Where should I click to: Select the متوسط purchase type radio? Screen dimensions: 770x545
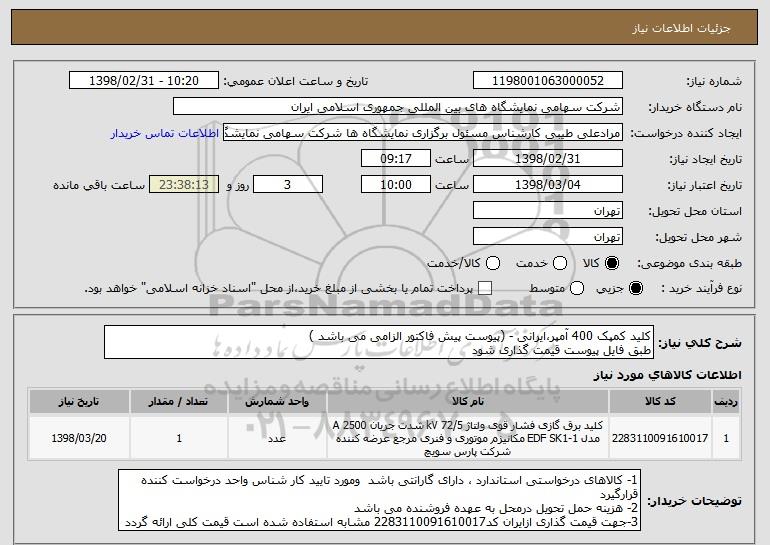tap(577, 288)
